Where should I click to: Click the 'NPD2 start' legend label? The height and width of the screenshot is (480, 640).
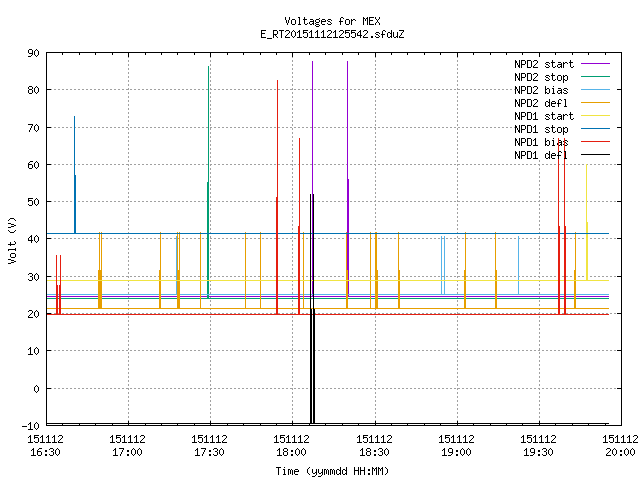click(x=544, y=64)
